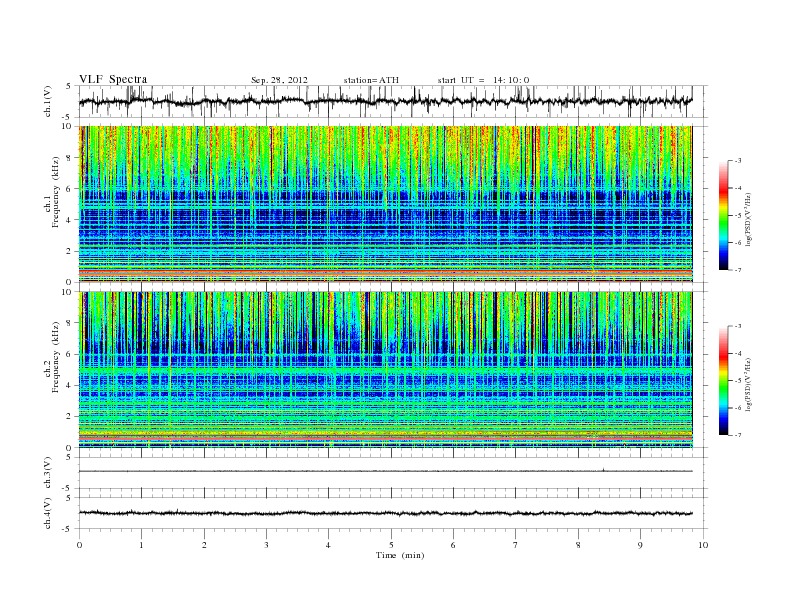Select the ch.1 spectrogram color scale bar
The image size is (792, 612).
pos(723,216)
